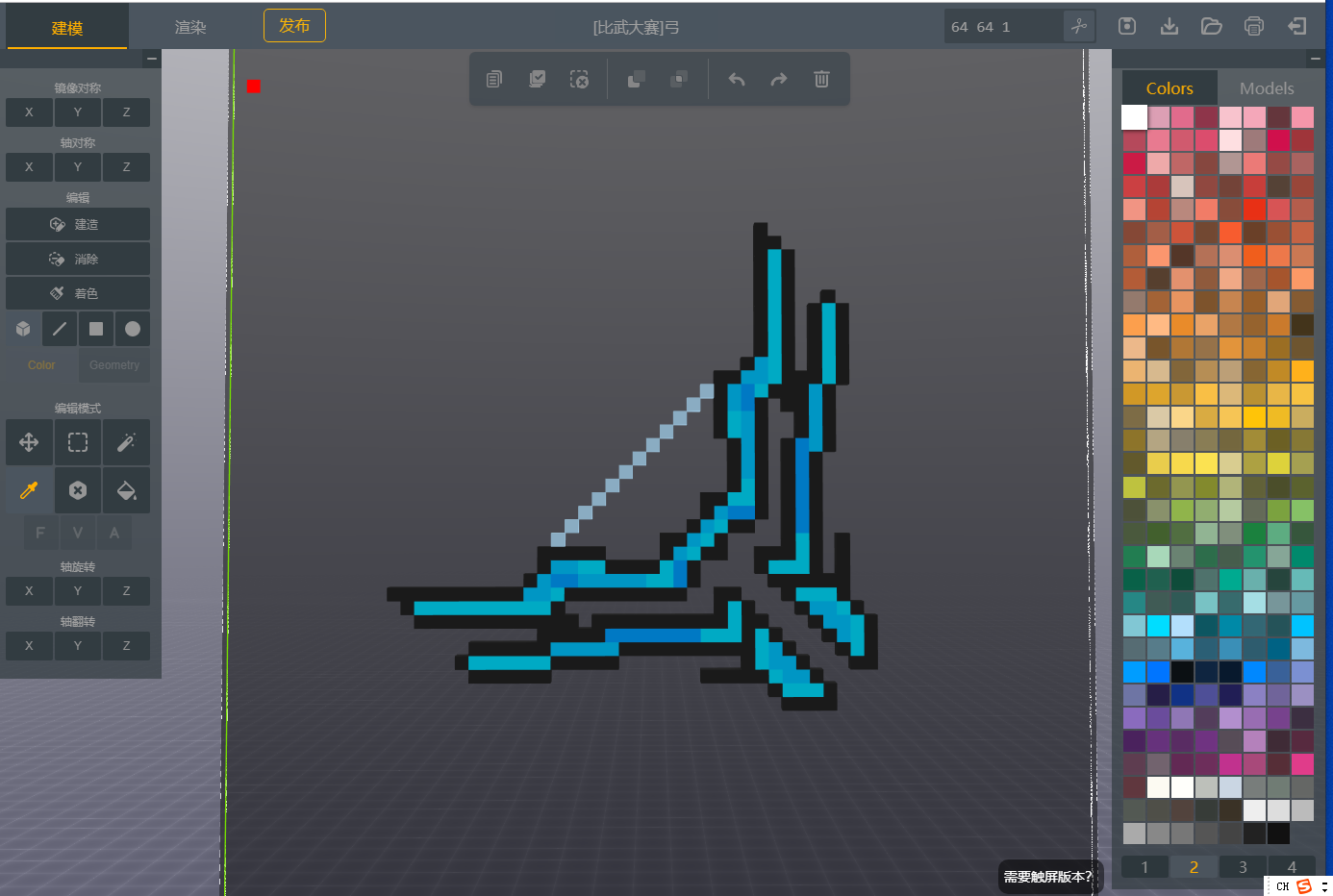Go to palette page 4
This screenshot has height=896, width=1333.
[1292, 867]
